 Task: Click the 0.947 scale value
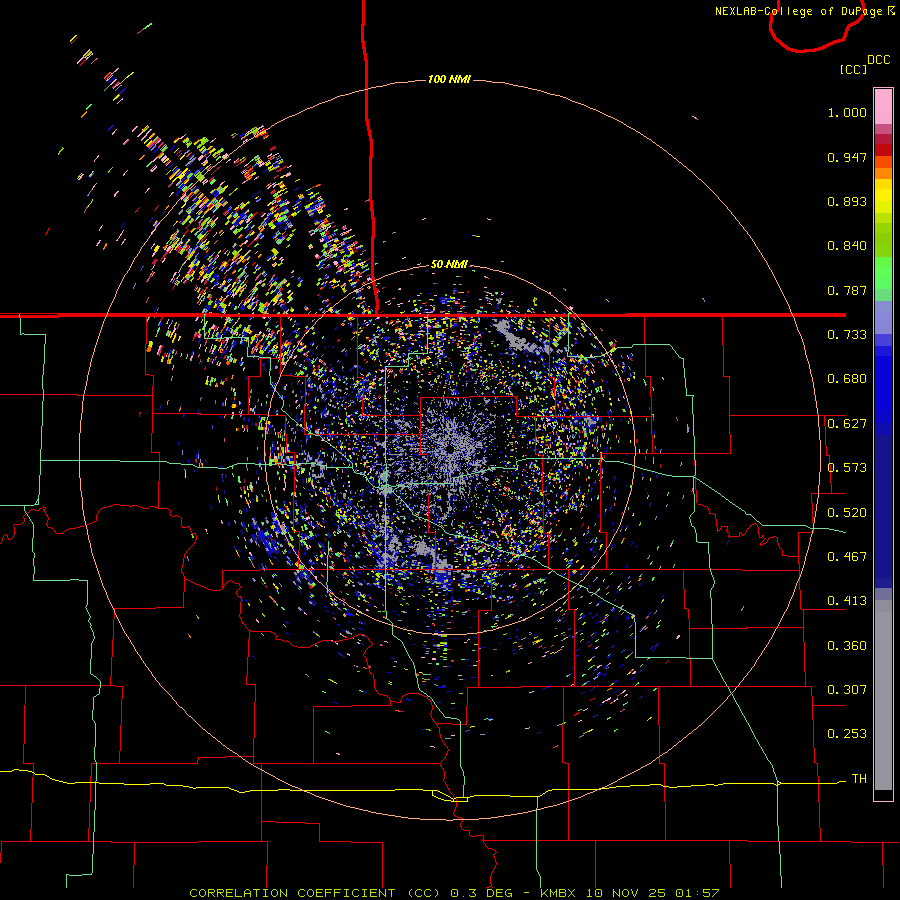[x=847, y=157]
